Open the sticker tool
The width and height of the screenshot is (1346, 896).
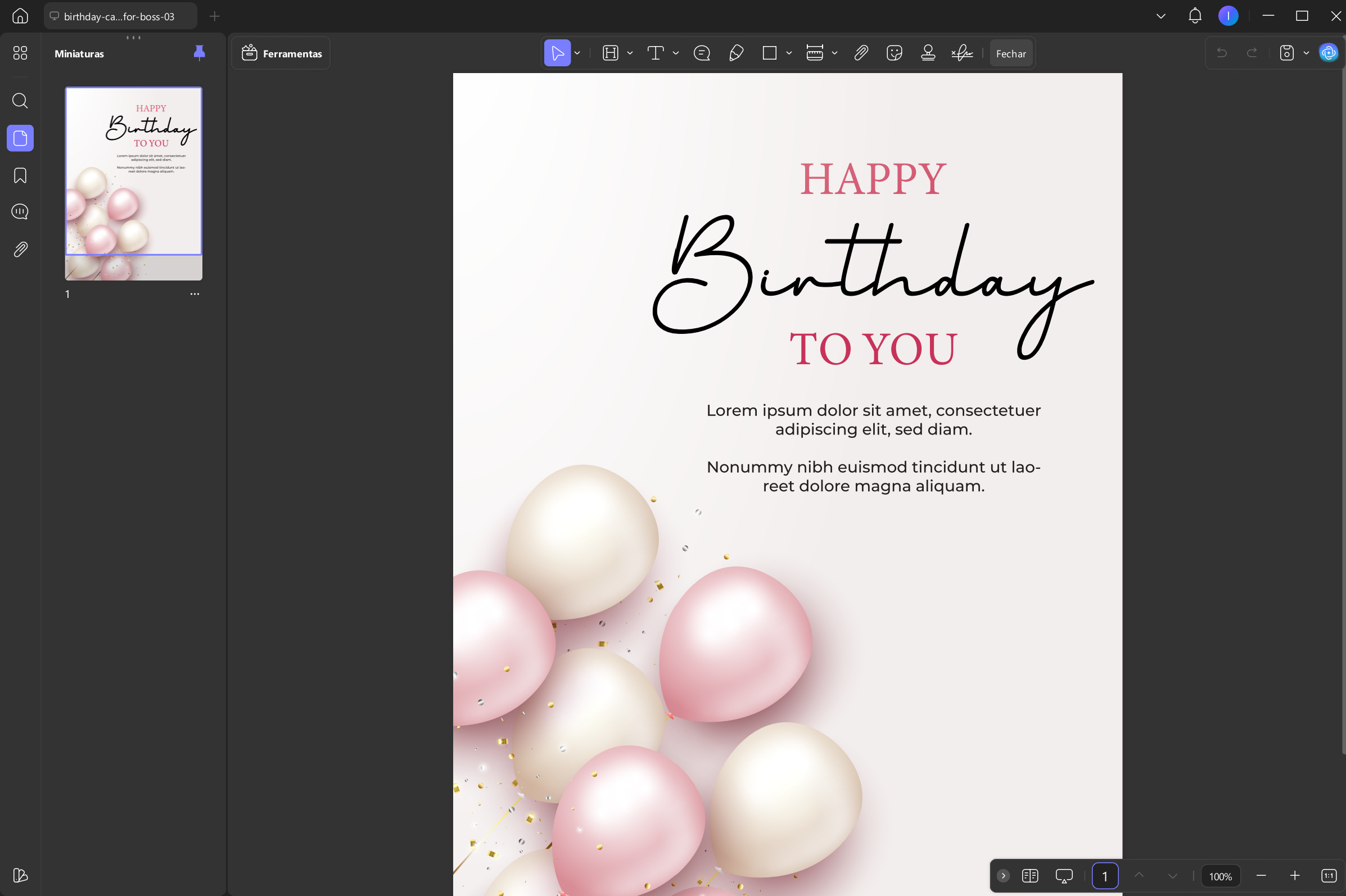[894, 53]
